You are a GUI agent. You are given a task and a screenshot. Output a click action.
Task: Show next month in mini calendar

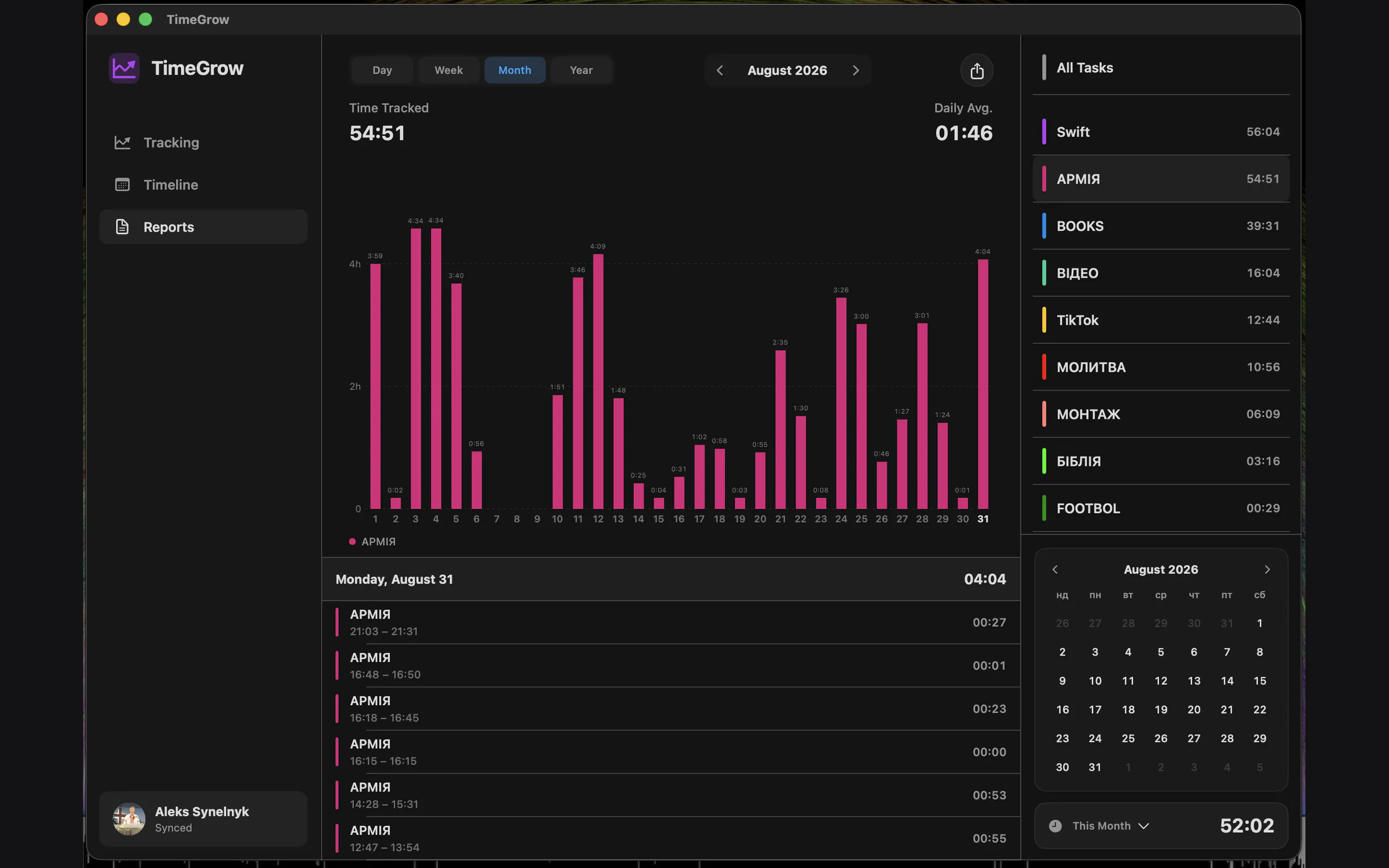click(1267, 570)
